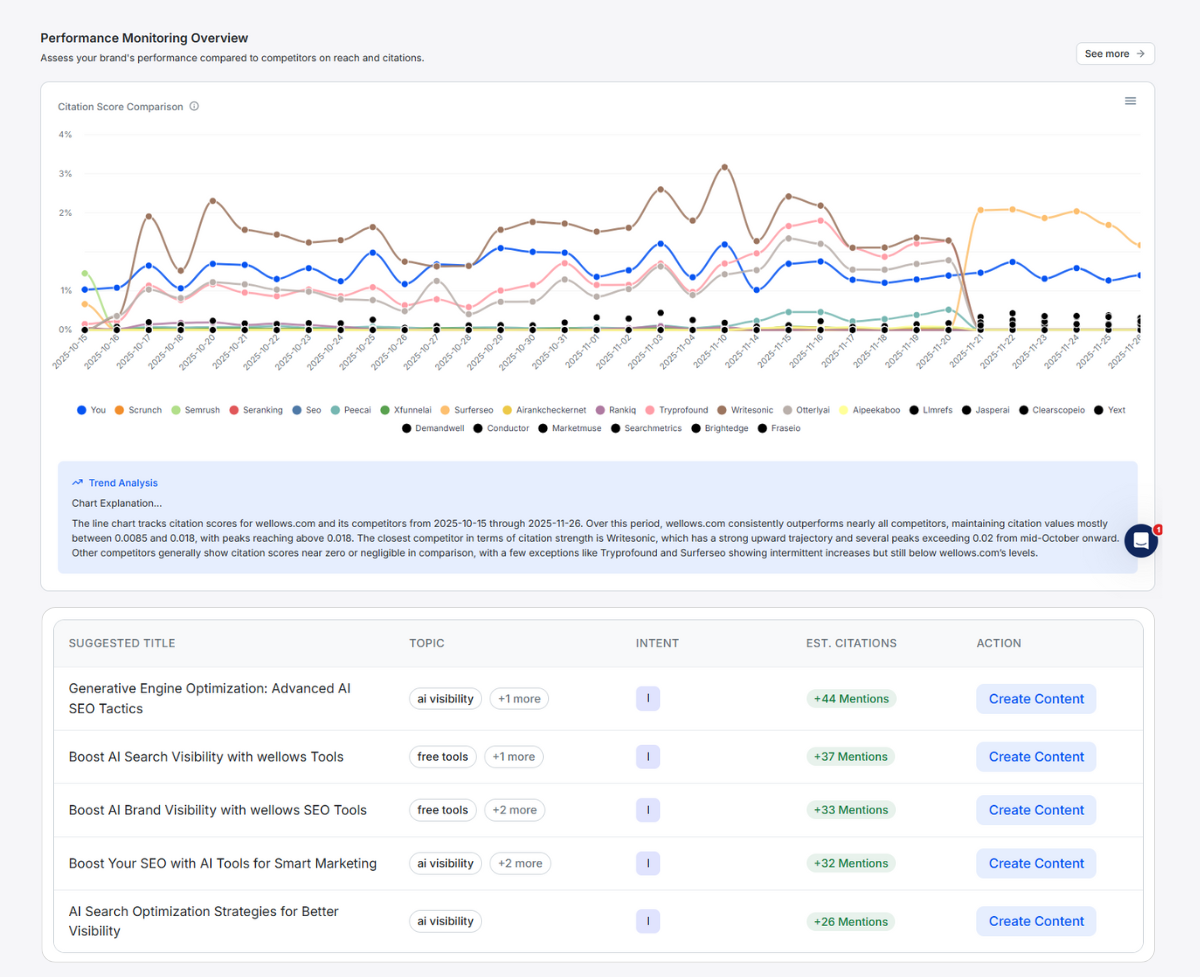Image resolution: width=1200 pixels, height=977 pixels.
Task: Select the free tools topic tag in second row
Action: pyautogui.click(x=443, y=757)
